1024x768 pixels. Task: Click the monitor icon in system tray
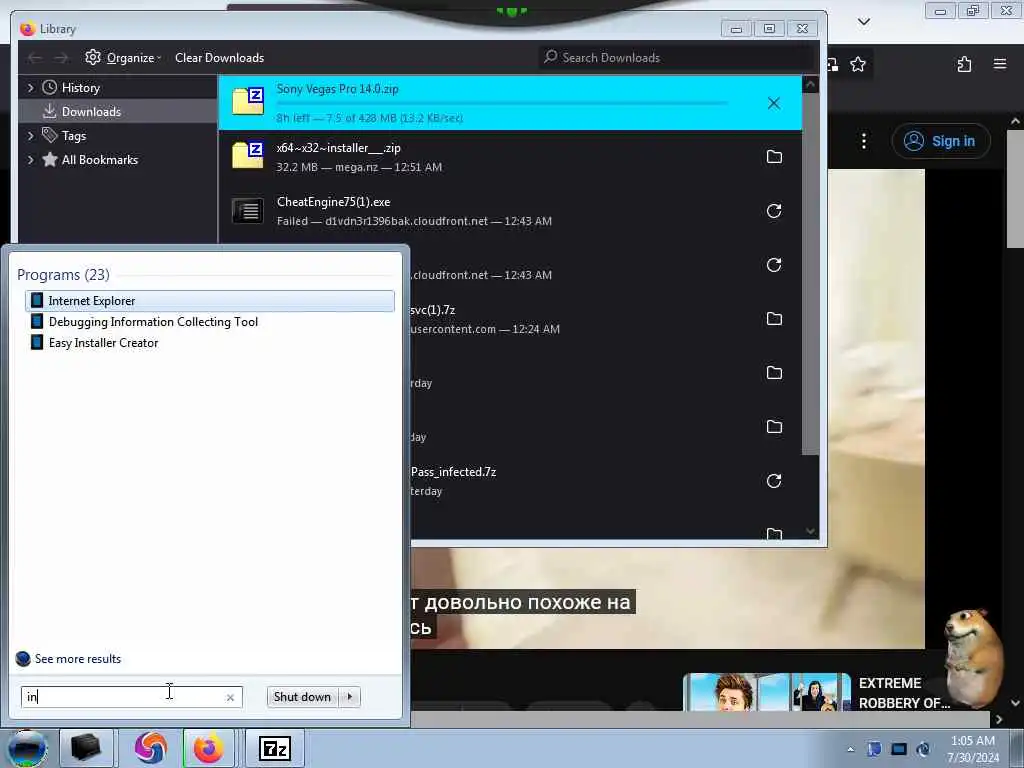(899, 749)
